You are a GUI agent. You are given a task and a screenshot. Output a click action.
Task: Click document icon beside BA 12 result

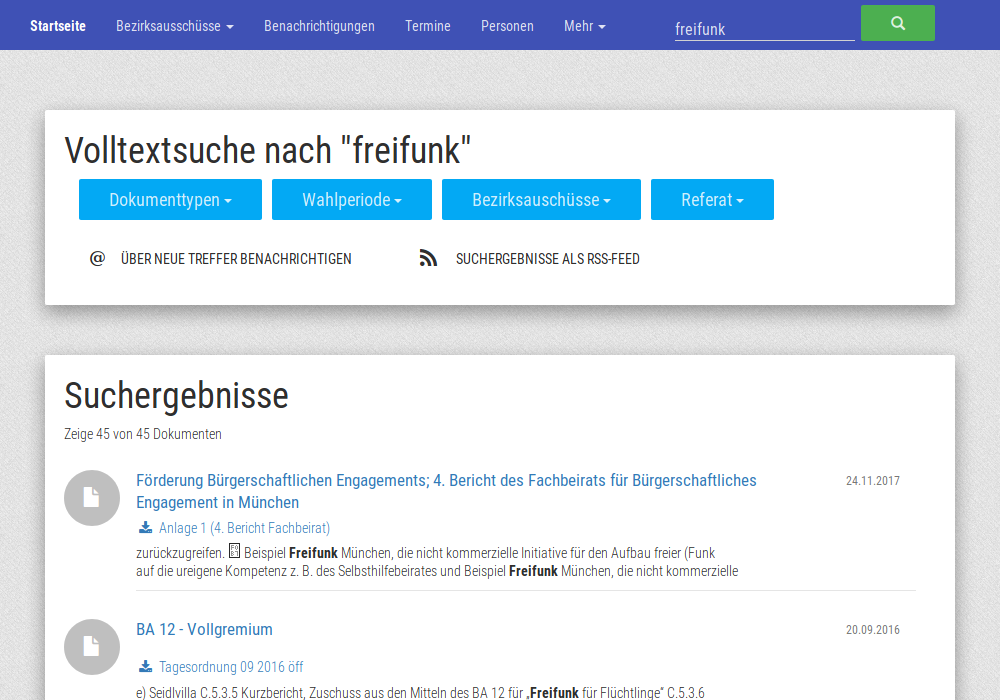pyautogui.click(x=91, y=646)
